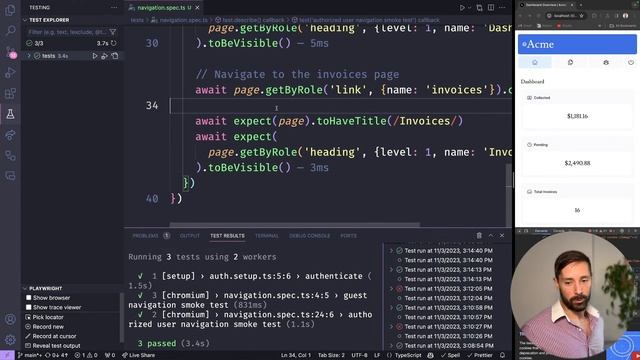Click Ln 34, Col 1 in status bar
Screen dimensions: 640x360
click(296, 356)
